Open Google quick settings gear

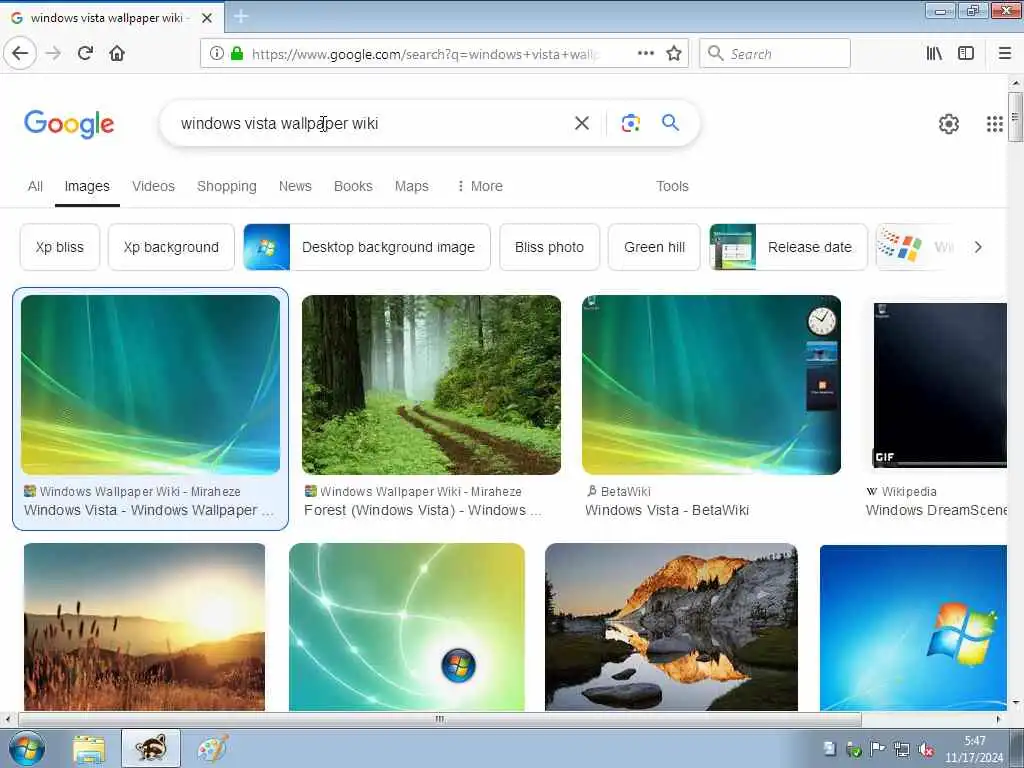tap(948, 123)
